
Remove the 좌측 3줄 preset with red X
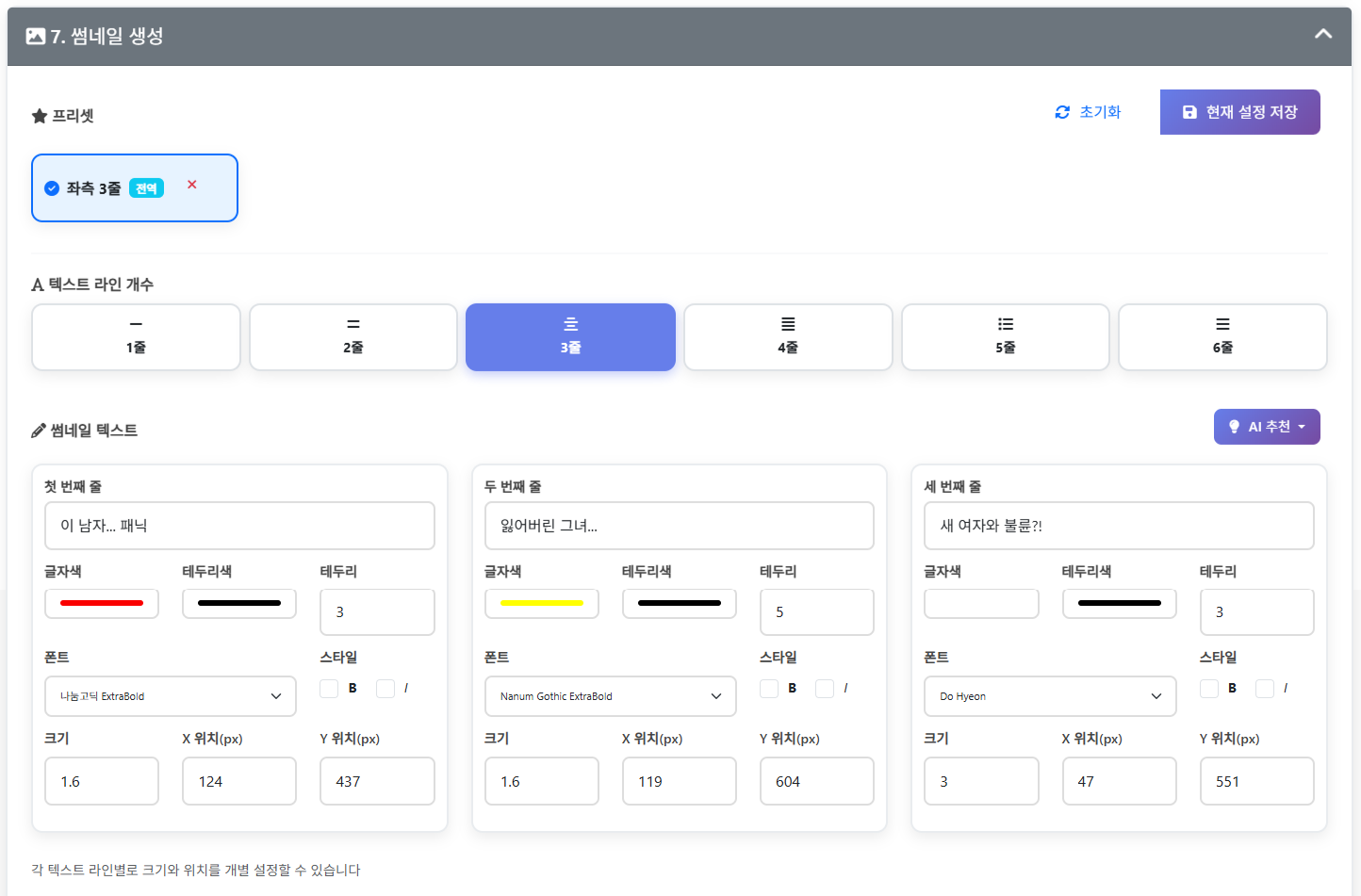[x=191, y=185]
